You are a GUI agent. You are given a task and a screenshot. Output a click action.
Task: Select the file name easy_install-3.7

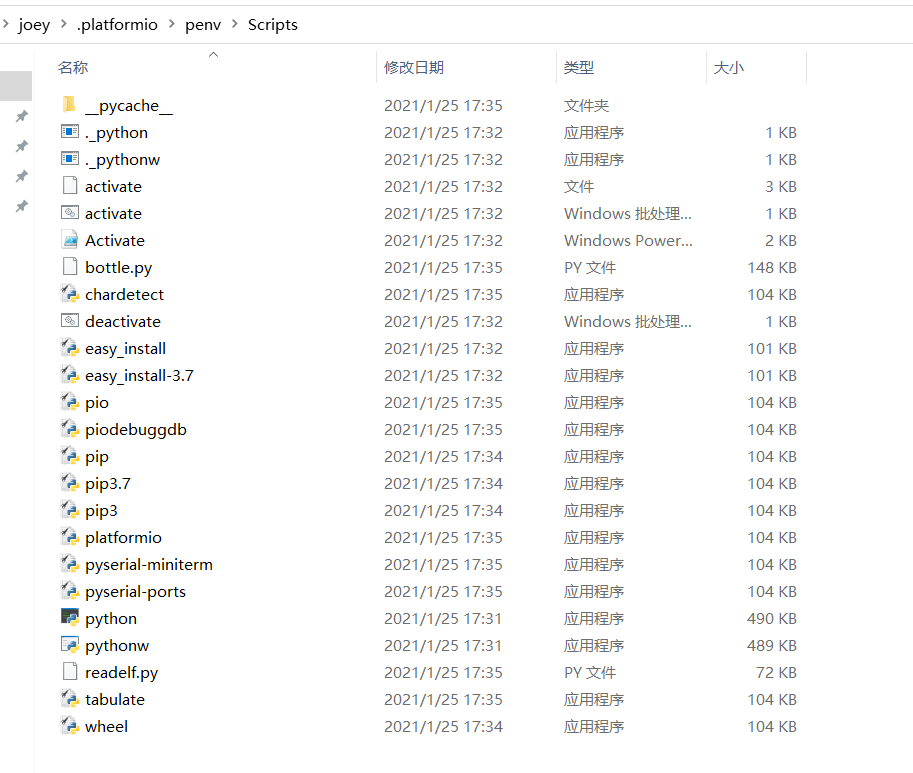139,376
